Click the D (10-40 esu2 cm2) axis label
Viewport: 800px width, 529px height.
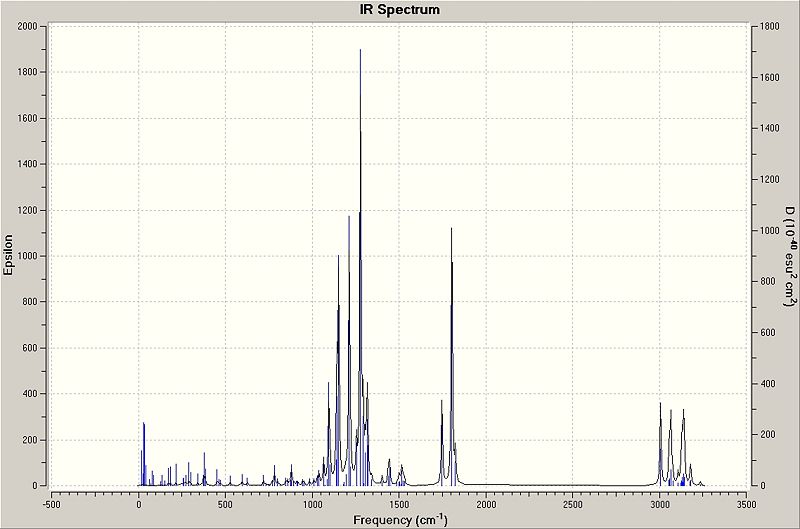click(790, 256)
